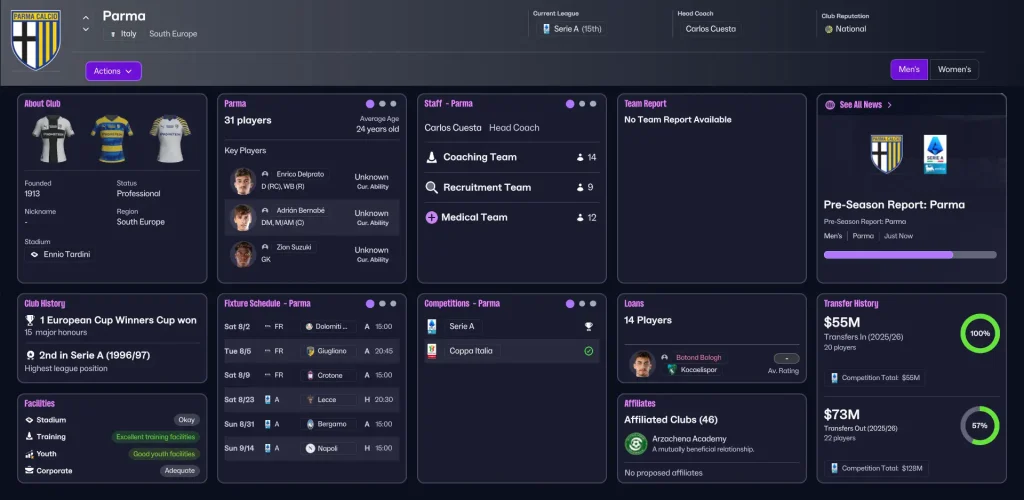Open the Serie A competition row

(511, 326)
